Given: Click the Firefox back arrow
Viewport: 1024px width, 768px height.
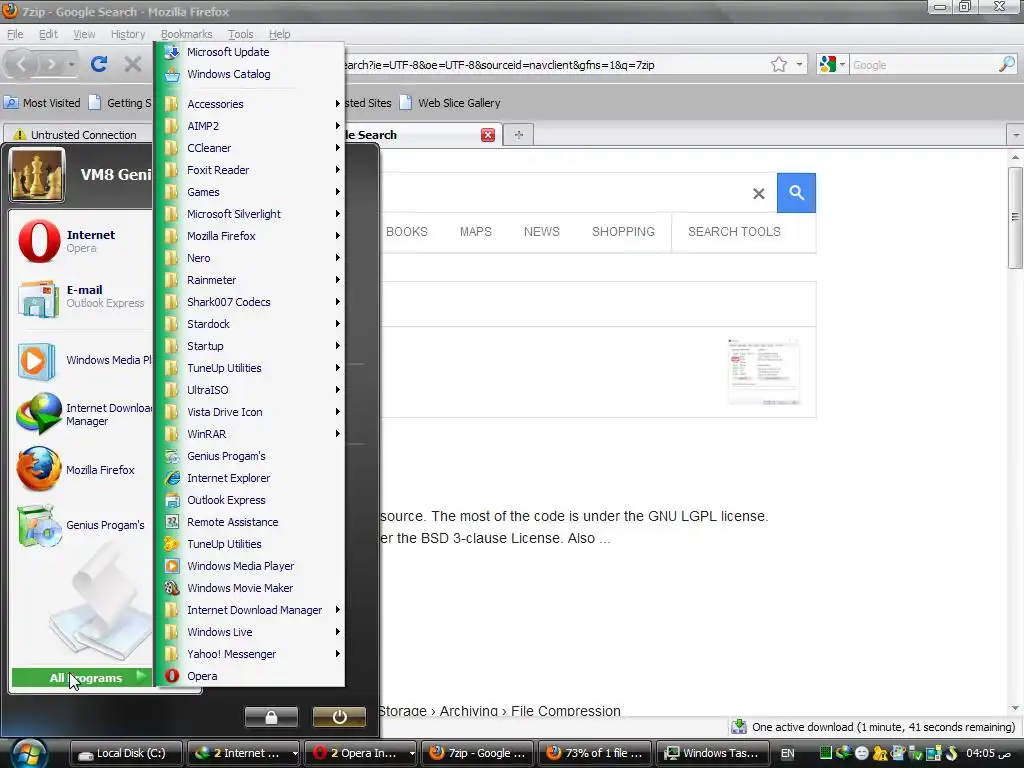Looking at the screenshot, I should (x=22, y=64).
